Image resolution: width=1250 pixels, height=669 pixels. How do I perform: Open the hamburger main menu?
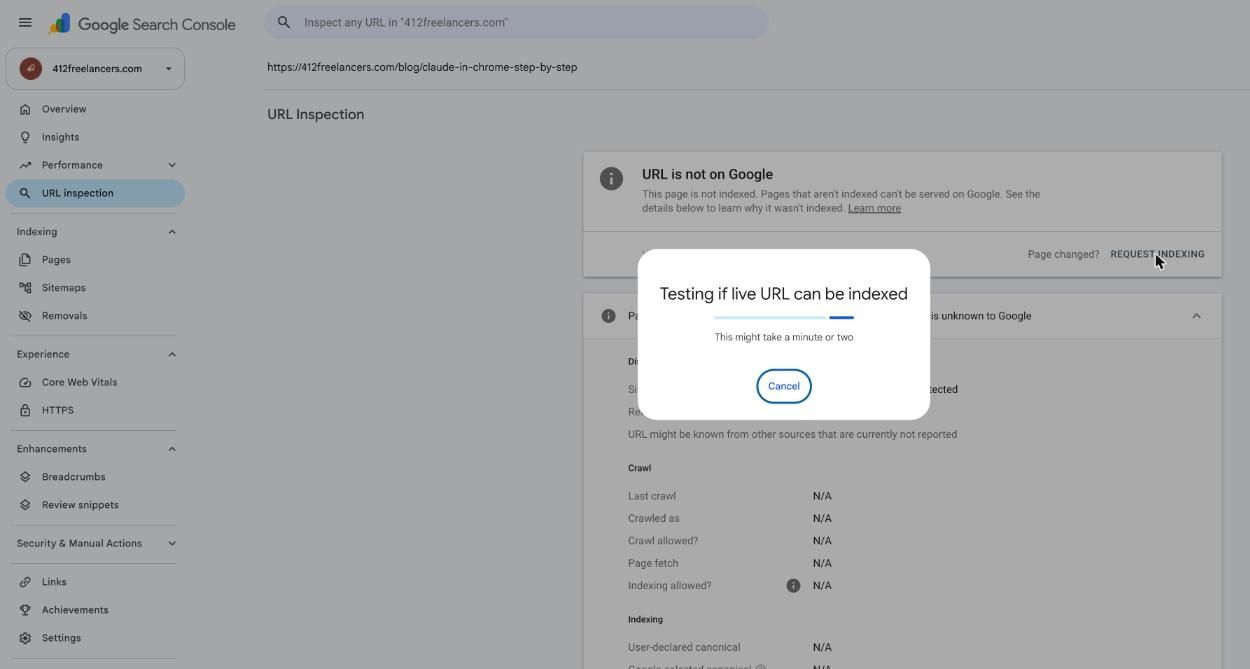25,23
